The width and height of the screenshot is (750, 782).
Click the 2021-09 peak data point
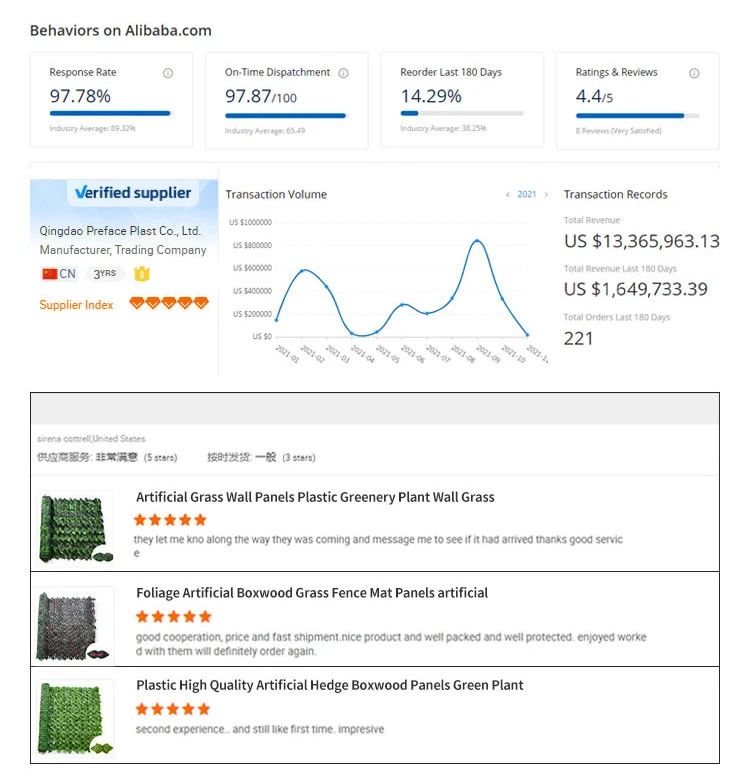[x=477, y=241]
